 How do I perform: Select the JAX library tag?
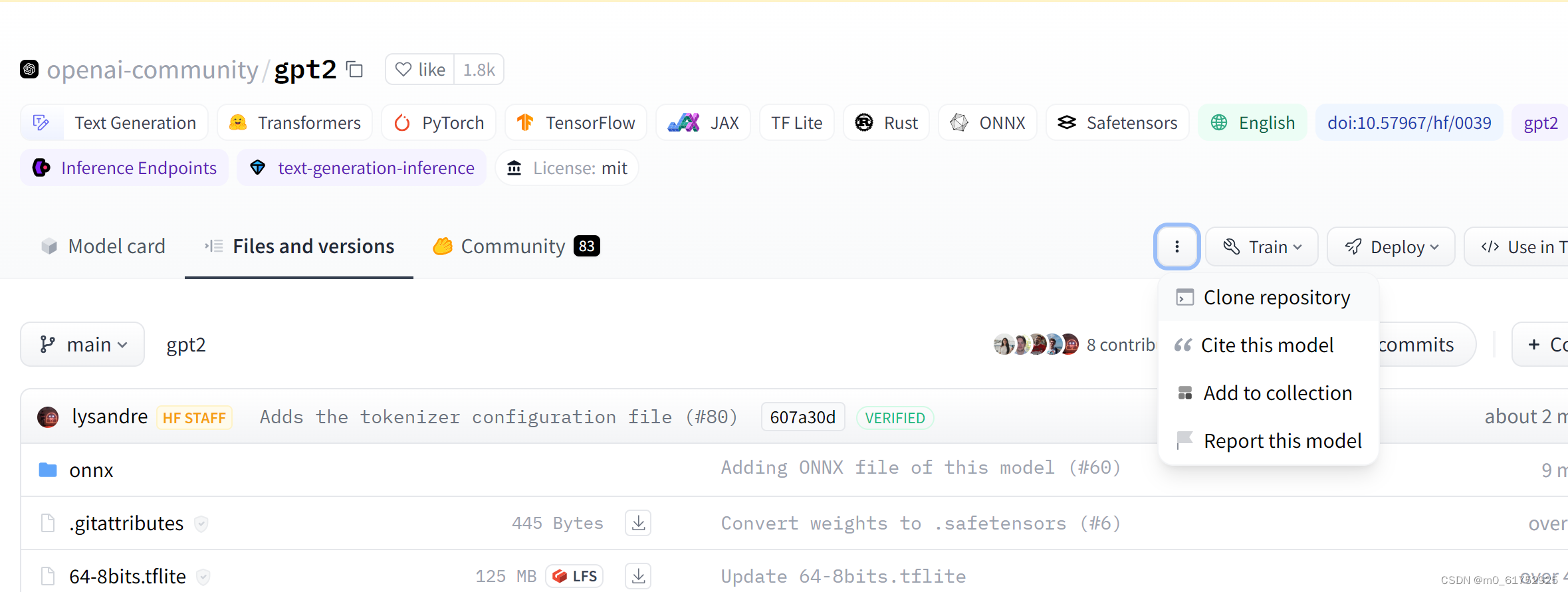pyautogui.click(x=703, y=123)
